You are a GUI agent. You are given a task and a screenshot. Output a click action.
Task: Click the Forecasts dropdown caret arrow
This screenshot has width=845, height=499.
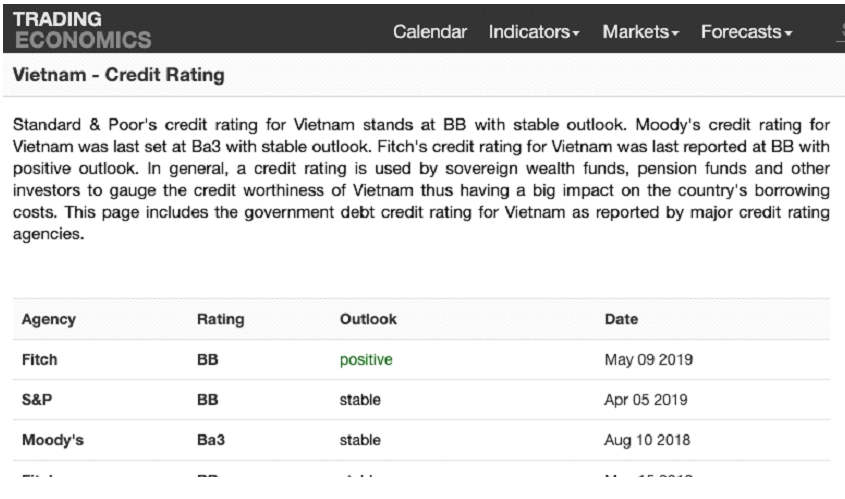(x=788, y=33)
